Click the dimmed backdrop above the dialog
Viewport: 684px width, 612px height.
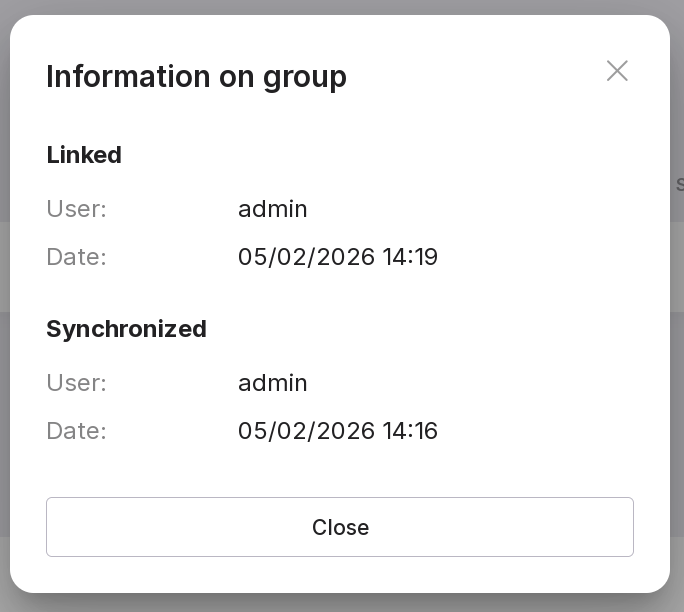340,6
